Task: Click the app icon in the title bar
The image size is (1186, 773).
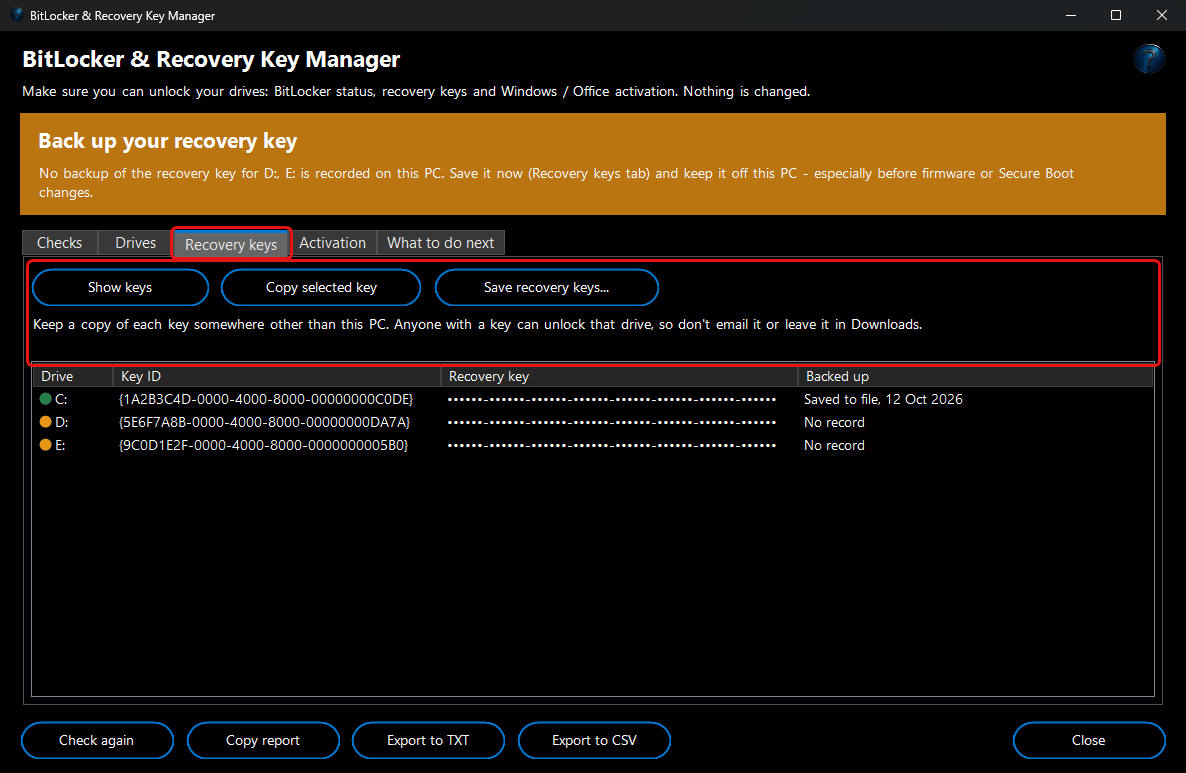Action: (x=17, y=15)
